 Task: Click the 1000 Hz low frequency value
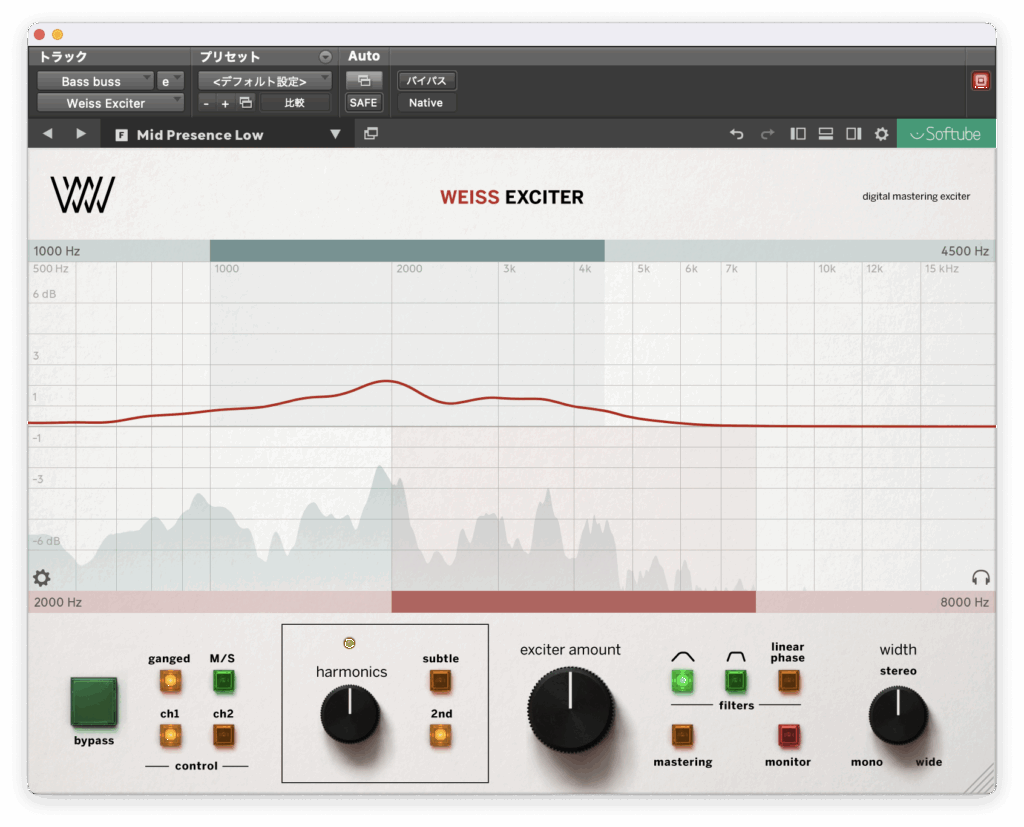(57, 251)
